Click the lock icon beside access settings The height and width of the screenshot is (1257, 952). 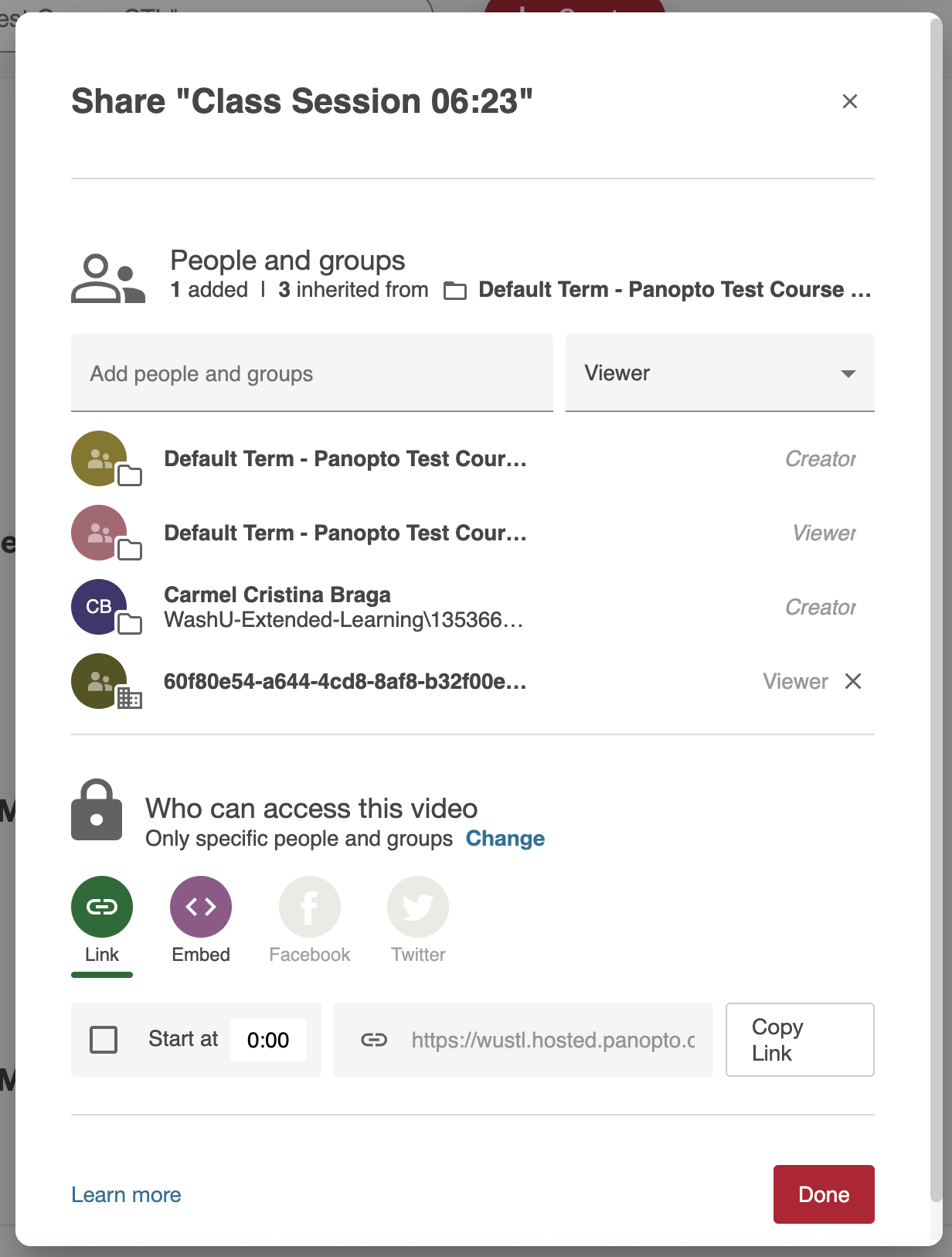click(97, 809)
